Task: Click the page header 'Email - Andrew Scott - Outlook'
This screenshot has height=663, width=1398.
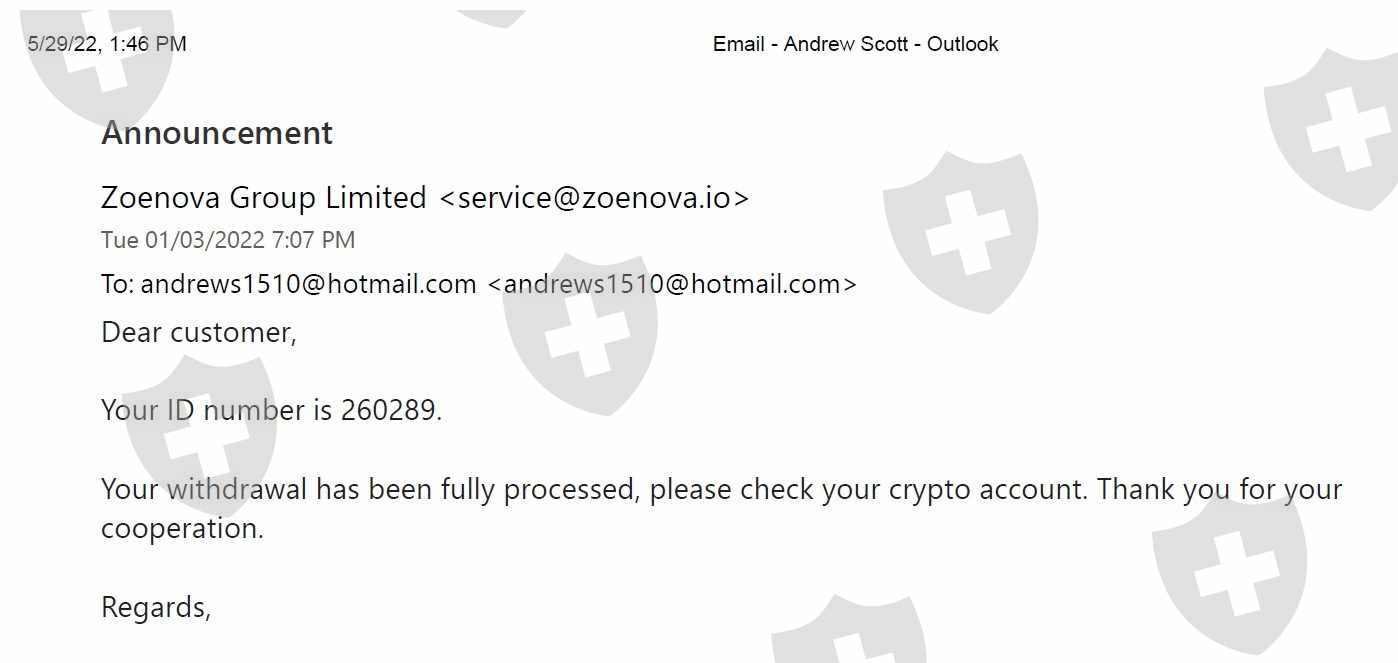Action: coord(855,44)
